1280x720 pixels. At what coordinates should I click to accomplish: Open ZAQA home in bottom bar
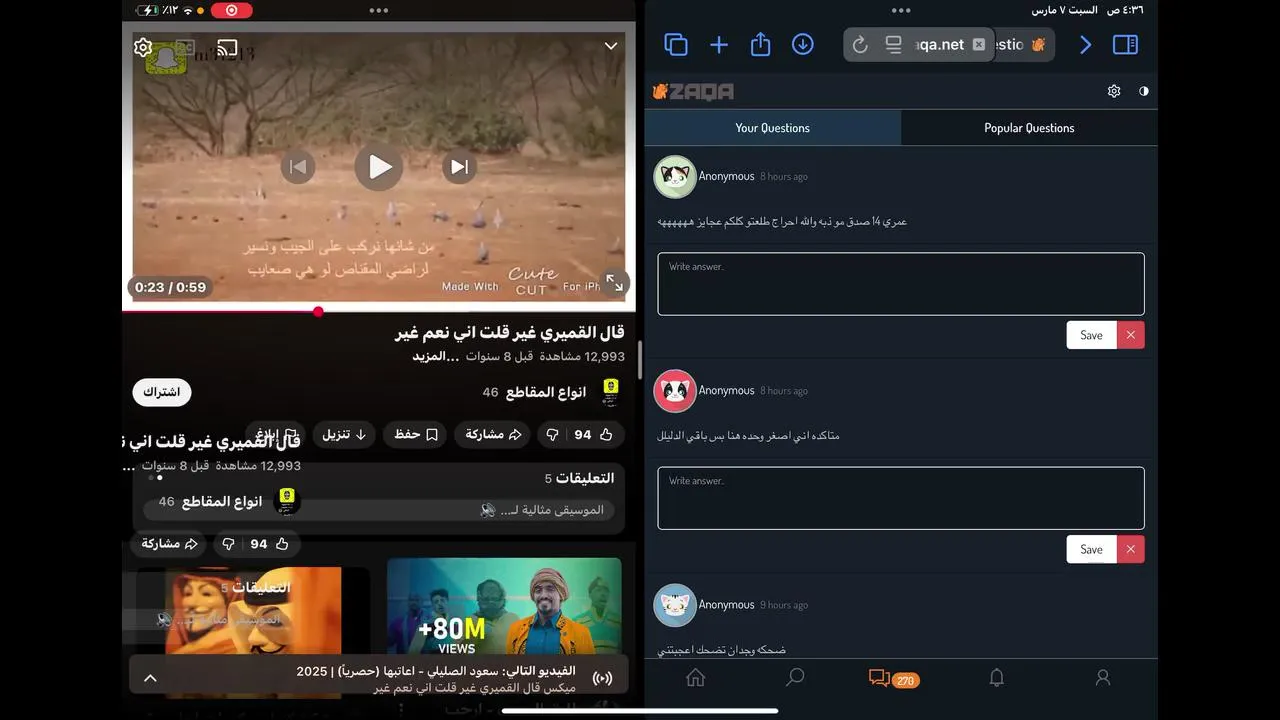click(696, 678)
